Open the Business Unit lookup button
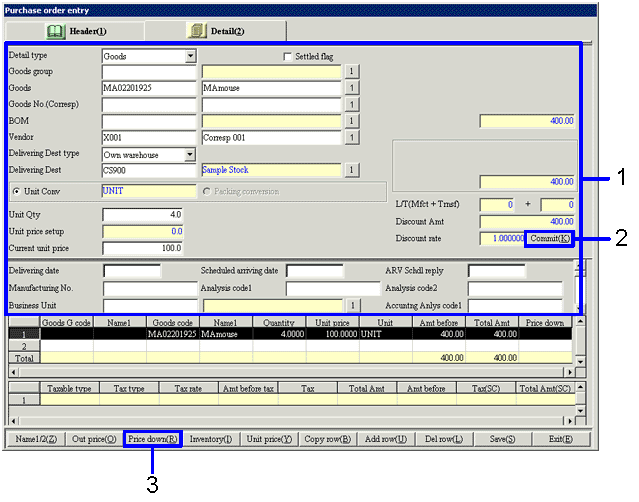The height and width of the screenshot is (502, 639). pos(353,305)
